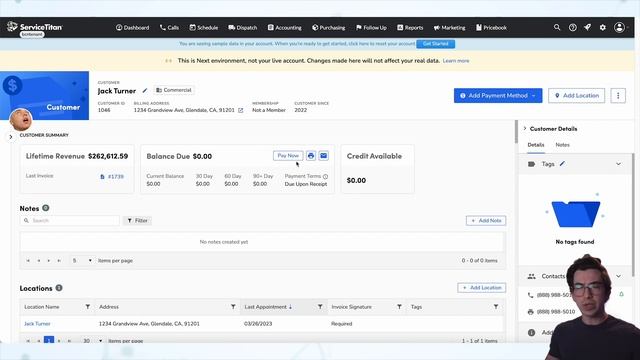Print the balance statement
The image size is (640, 360).
(x=311, y=156)
